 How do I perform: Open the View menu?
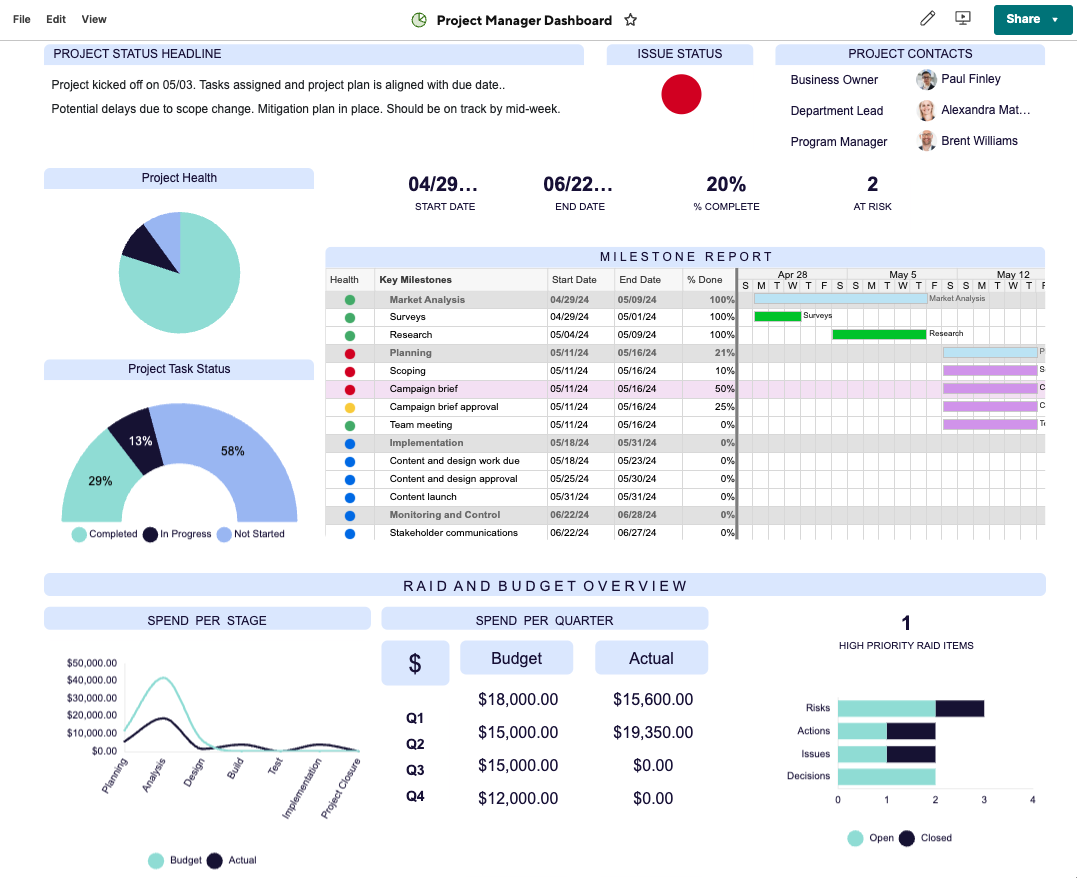pyautogui.click(x=94, y=19)
